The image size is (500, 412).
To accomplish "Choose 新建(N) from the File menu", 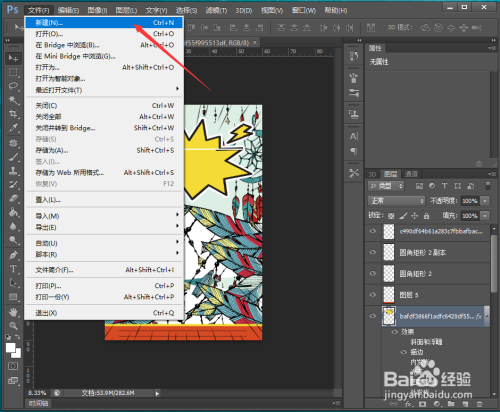I will point(105,23).
